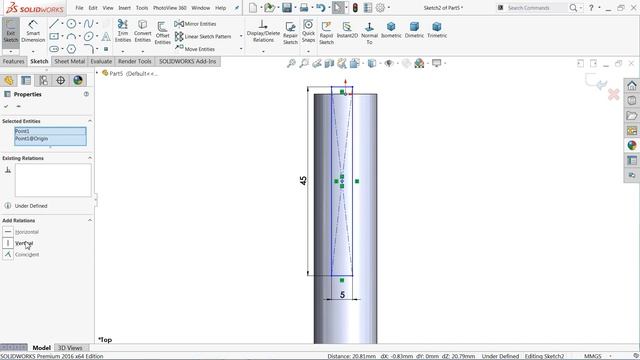Open the PhotoView 360 menu
Screen dimensions: 640x360
coord(169,8)
